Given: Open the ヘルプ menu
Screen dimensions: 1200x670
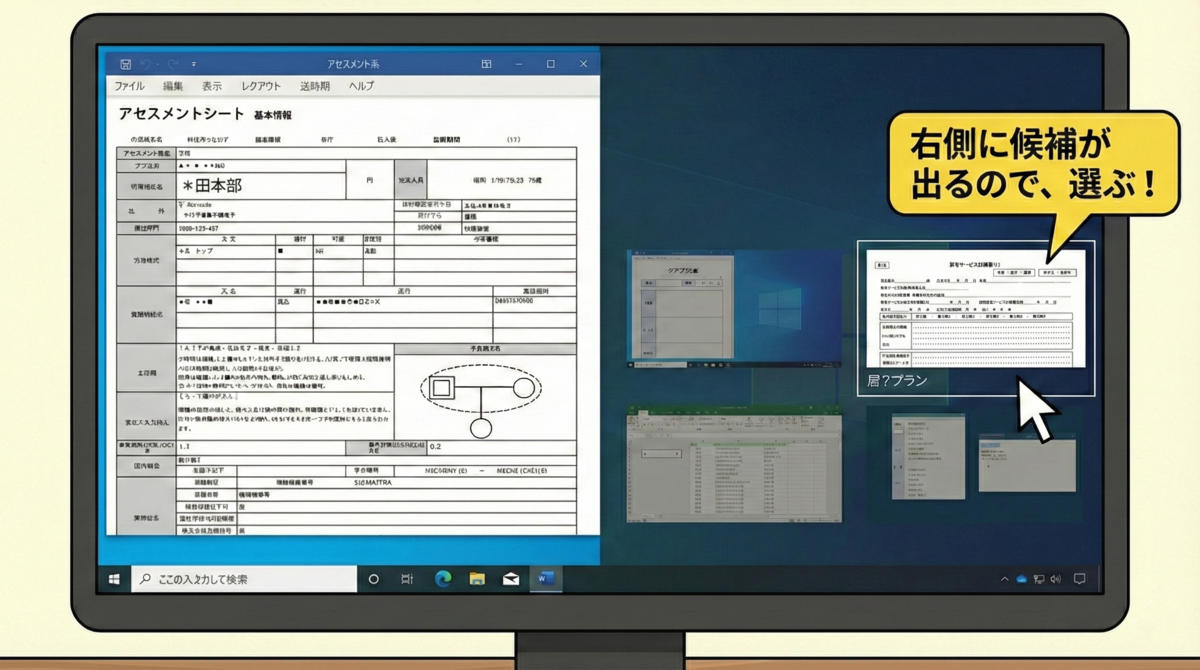Looking at the screenshot, I should point(361,87).
